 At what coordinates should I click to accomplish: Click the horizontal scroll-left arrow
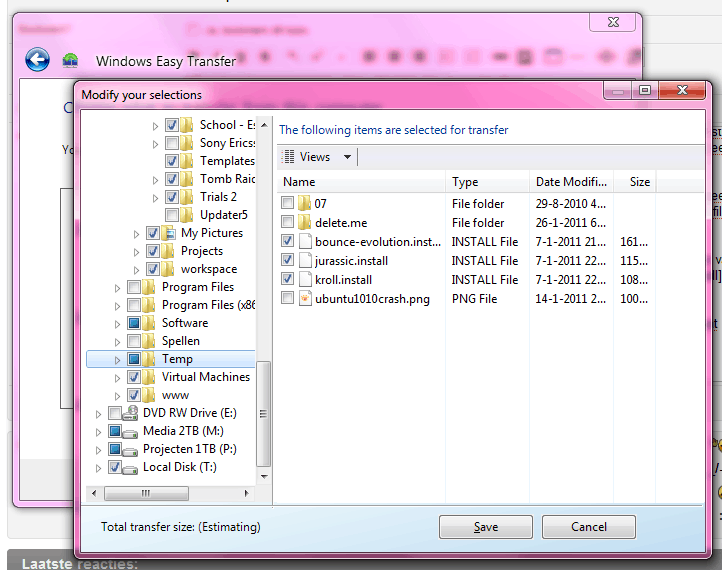coord(94,493)
